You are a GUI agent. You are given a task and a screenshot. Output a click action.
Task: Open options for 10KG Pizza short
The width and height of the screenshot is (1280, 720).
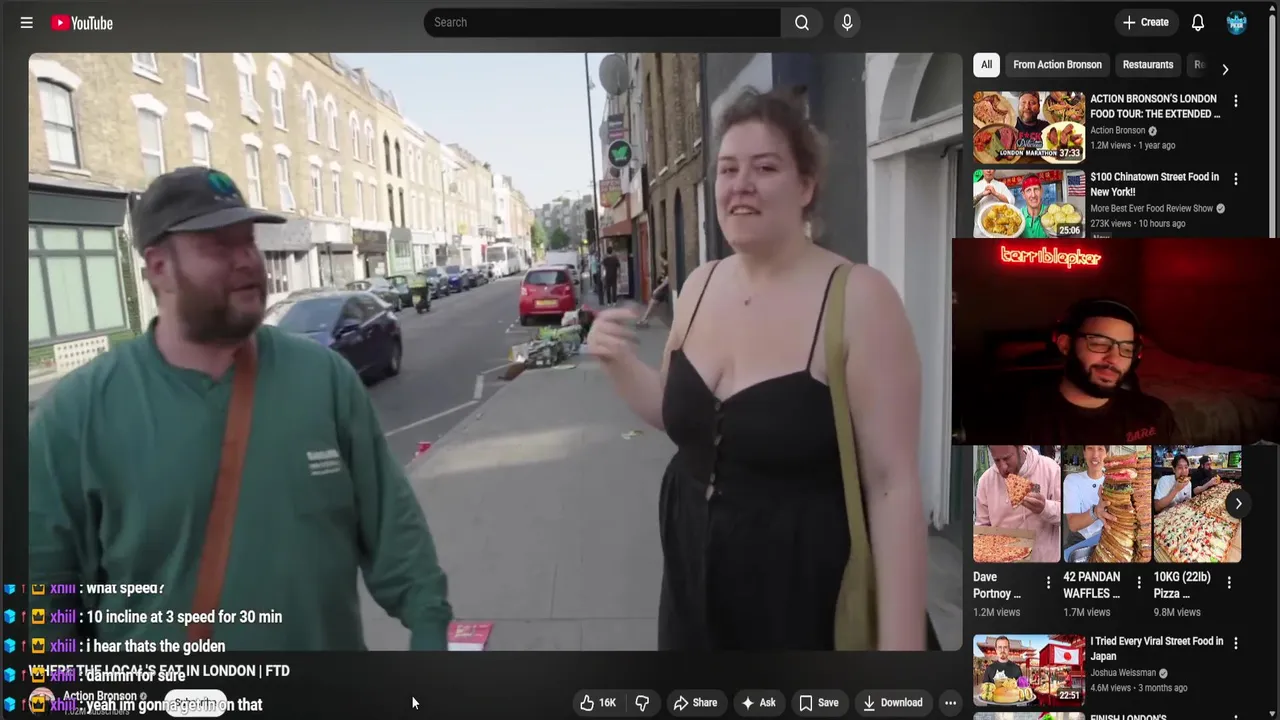[1228, 582]
